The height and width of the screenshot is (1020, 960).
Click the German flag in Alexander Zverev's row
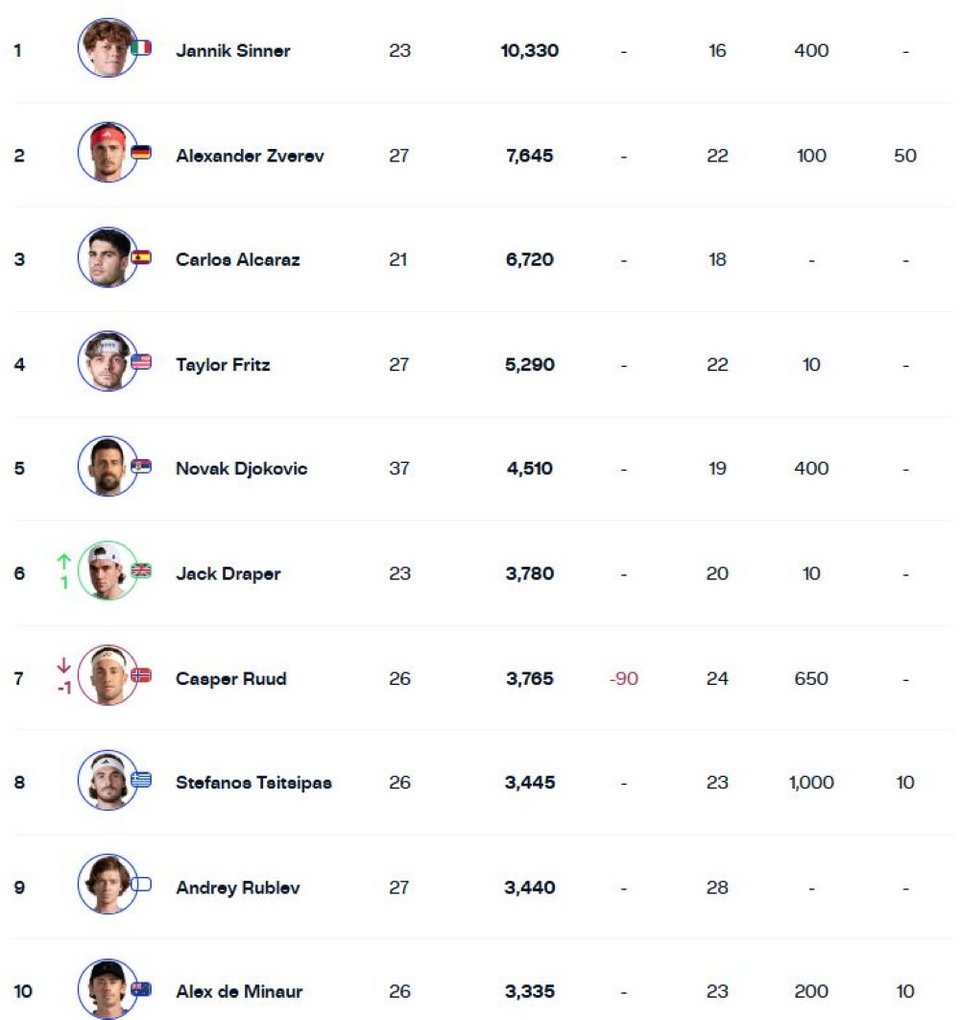pyautogui.click(x=141, y=152)
